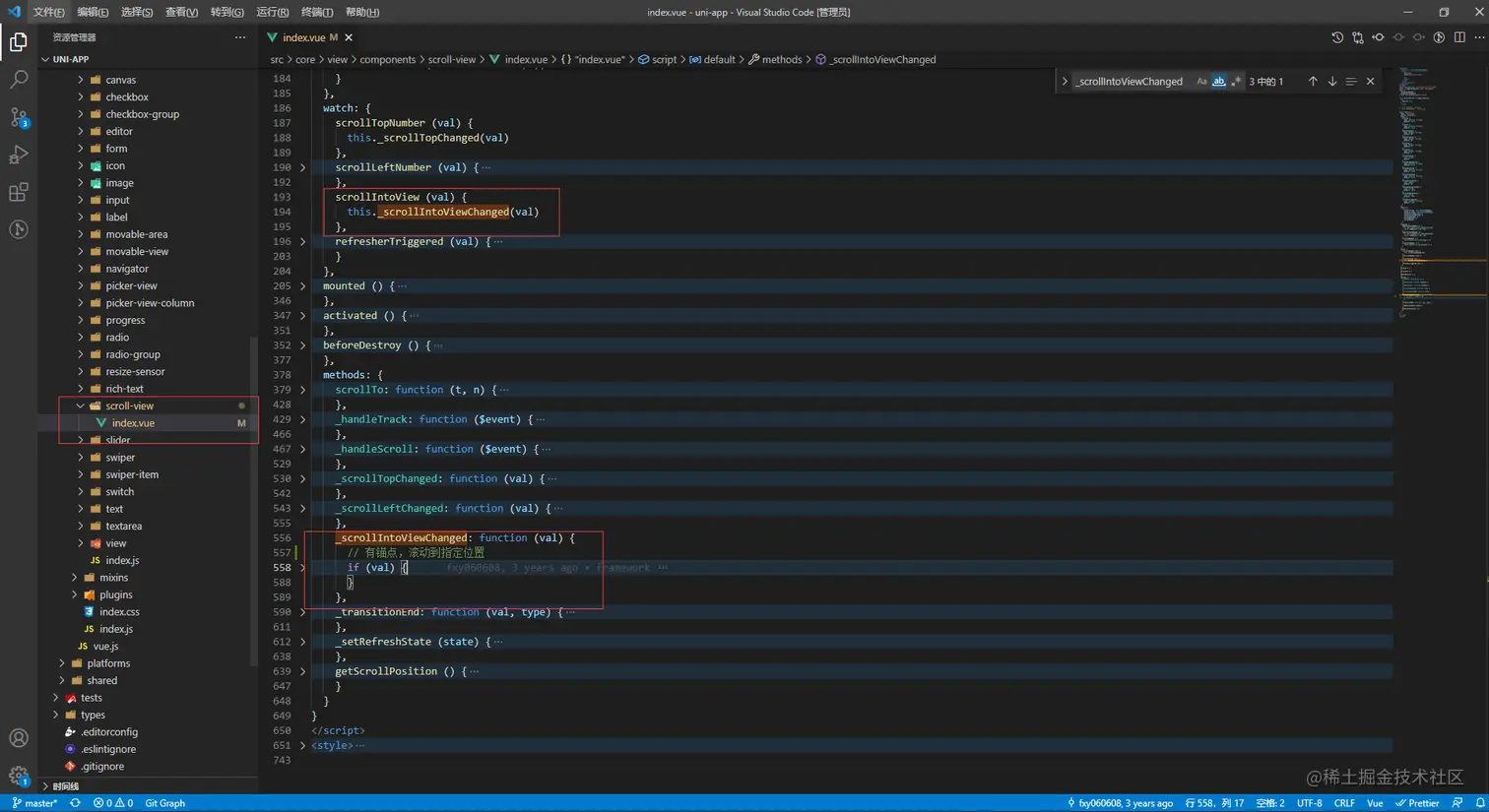Go to next find match arrow

tap(1332, 82)
